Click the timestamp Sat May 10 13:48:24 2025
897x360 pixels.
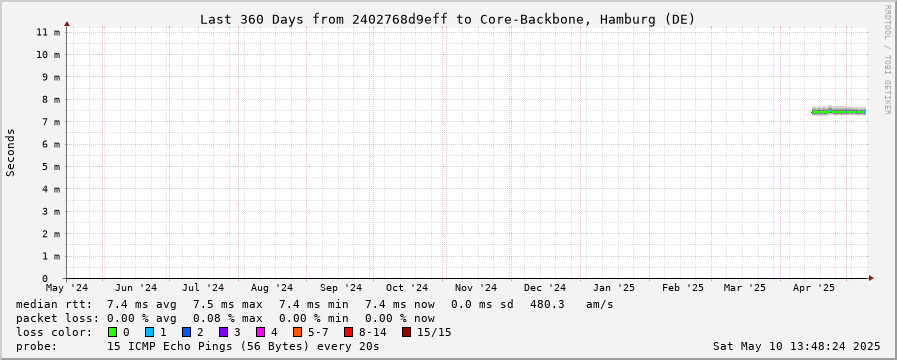pyautogui.click(x=796, y=346)
